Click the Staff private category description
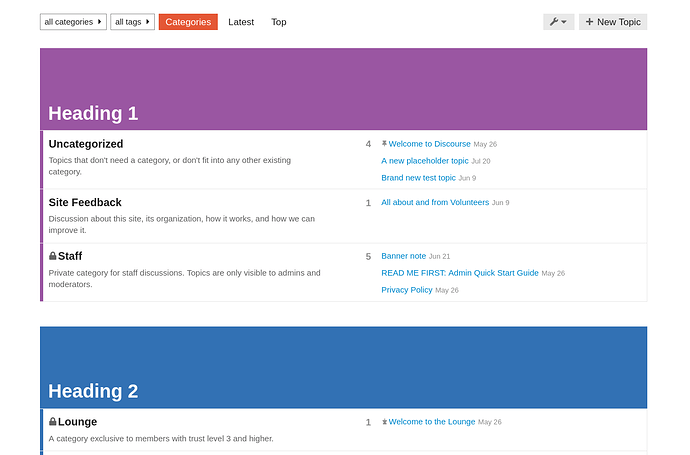Image resolution: width=690 pixels, height=455 pixels. pos(184,279)
